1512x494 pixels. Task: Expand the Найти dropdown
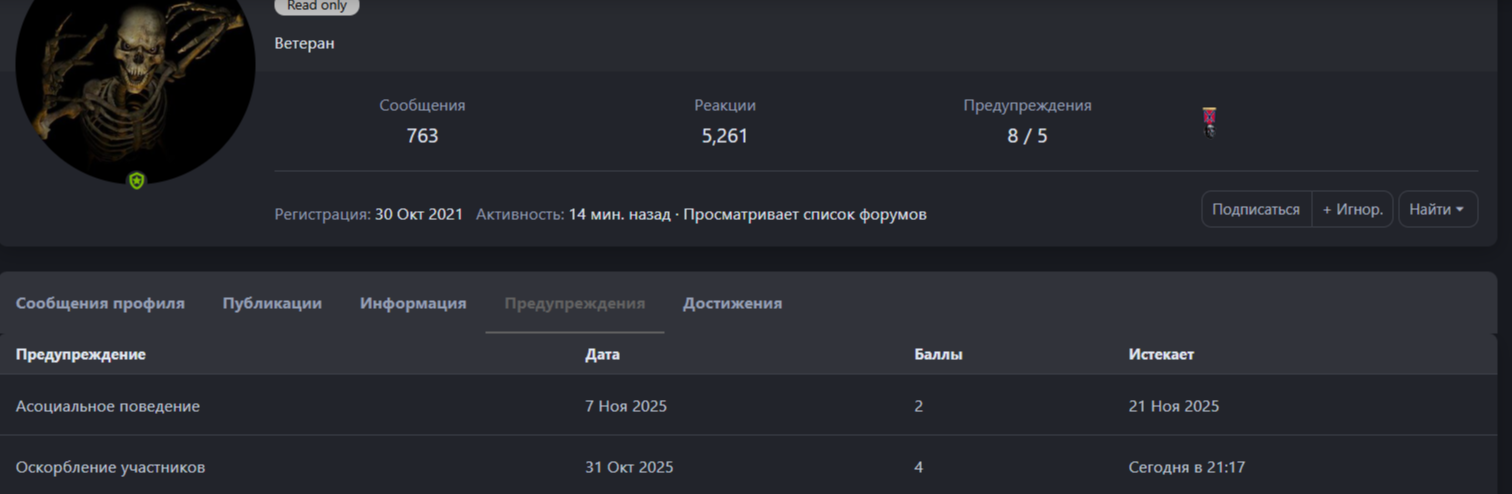tap(1437, 210)
